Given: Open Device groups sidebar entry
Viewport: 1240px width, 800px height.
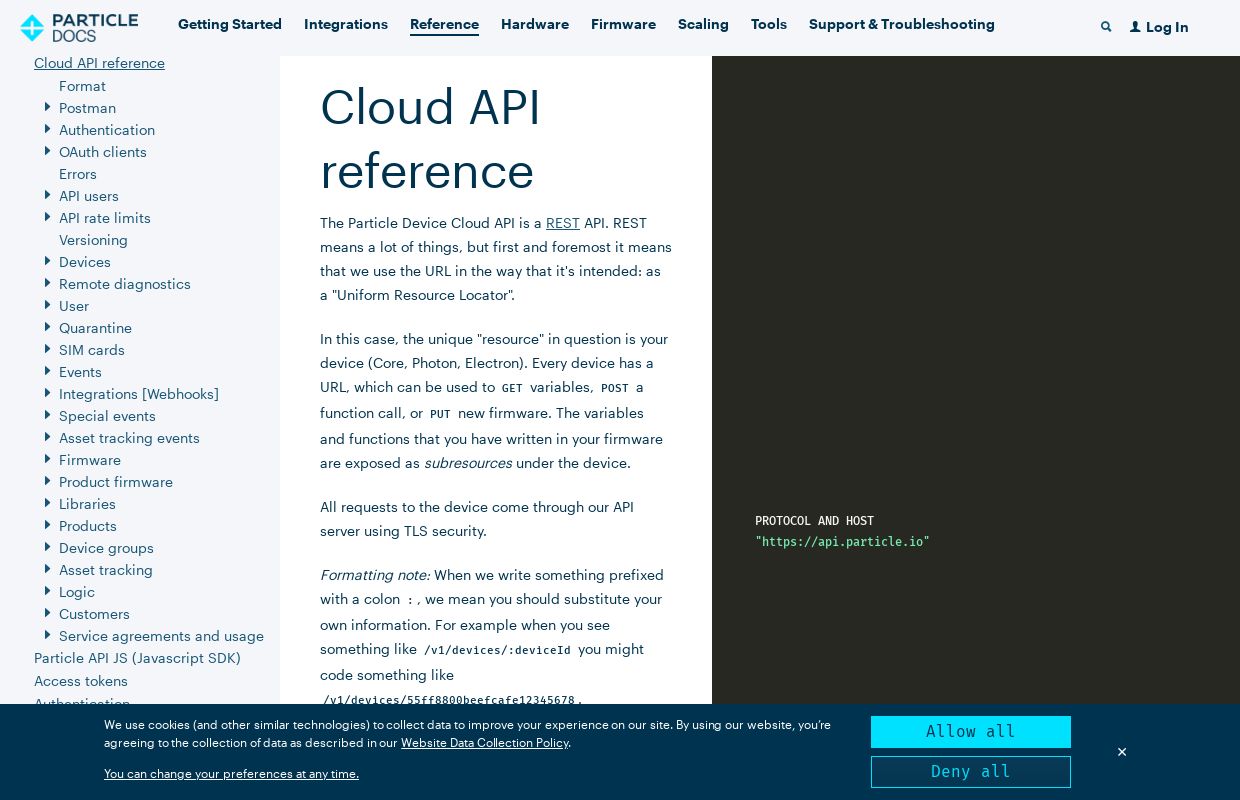Looking at the screenshot, I should coord(106,548).
